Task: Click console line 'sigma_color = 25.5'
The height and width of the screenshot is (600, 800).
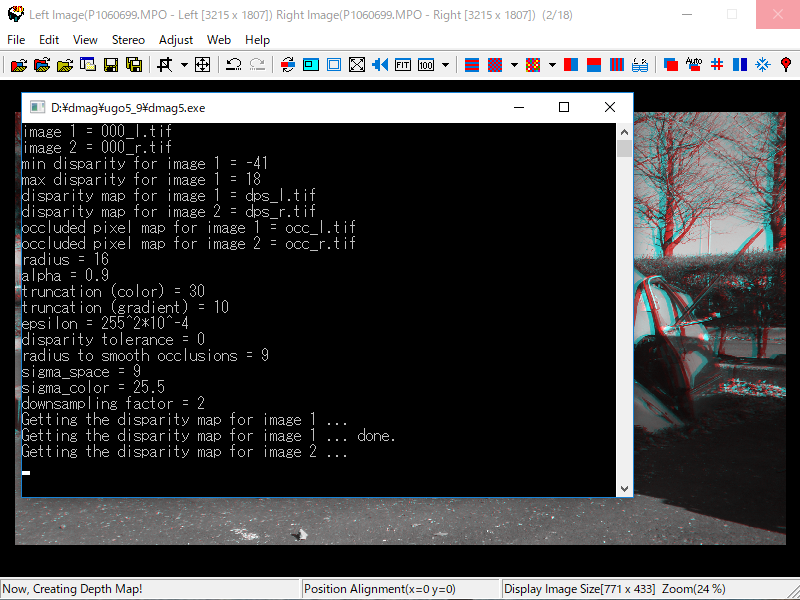Action: coord(93,388)
